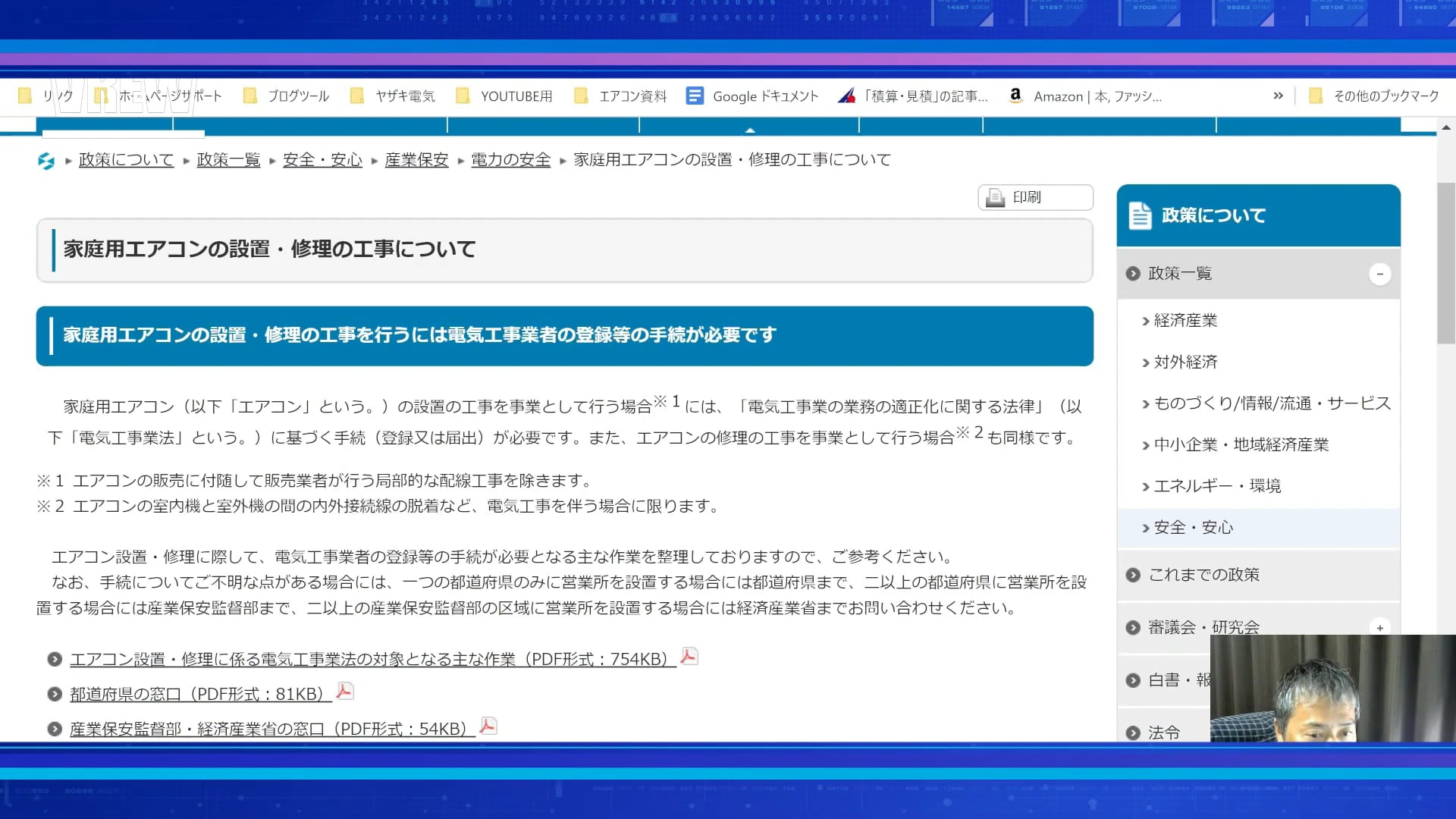The height and width of the screenshot is (819, 1456).
Task: Open the ブログツール bookmark folder
Action: coord(286,96)
